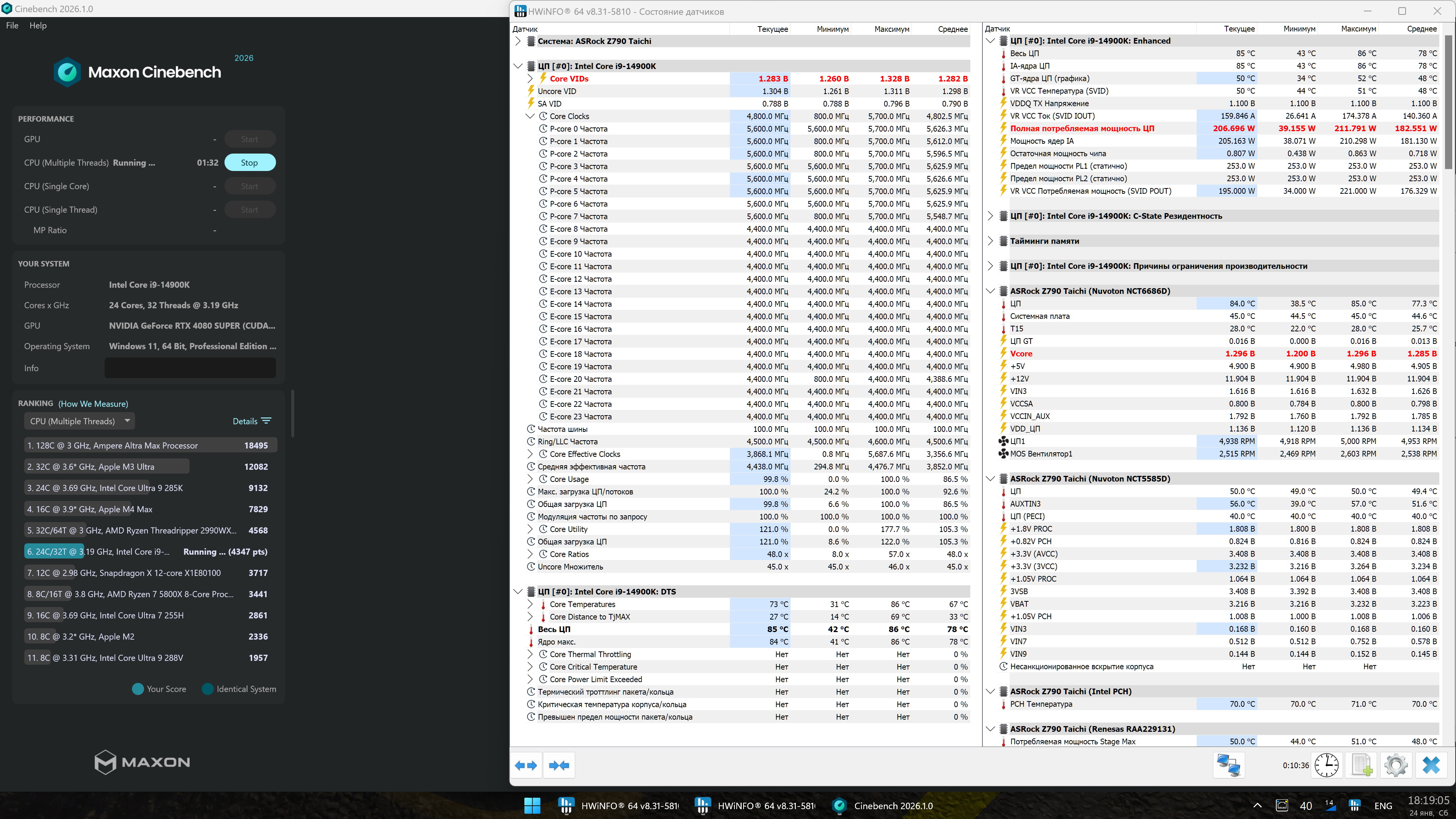
Task: Reset sensor timer with clock icon
Action: click(1326, 765)
